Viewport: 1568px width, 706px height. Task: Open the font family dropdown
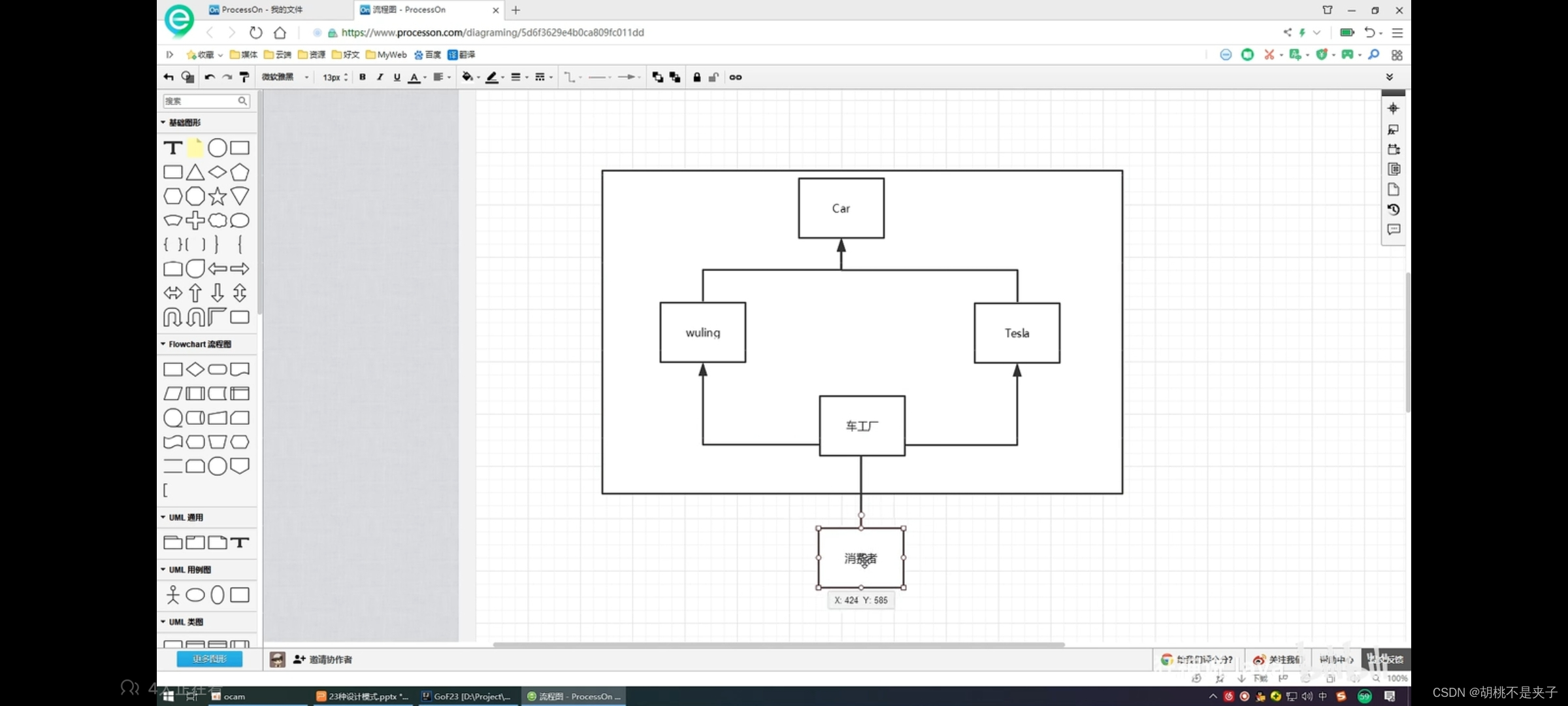pos(285,77)
